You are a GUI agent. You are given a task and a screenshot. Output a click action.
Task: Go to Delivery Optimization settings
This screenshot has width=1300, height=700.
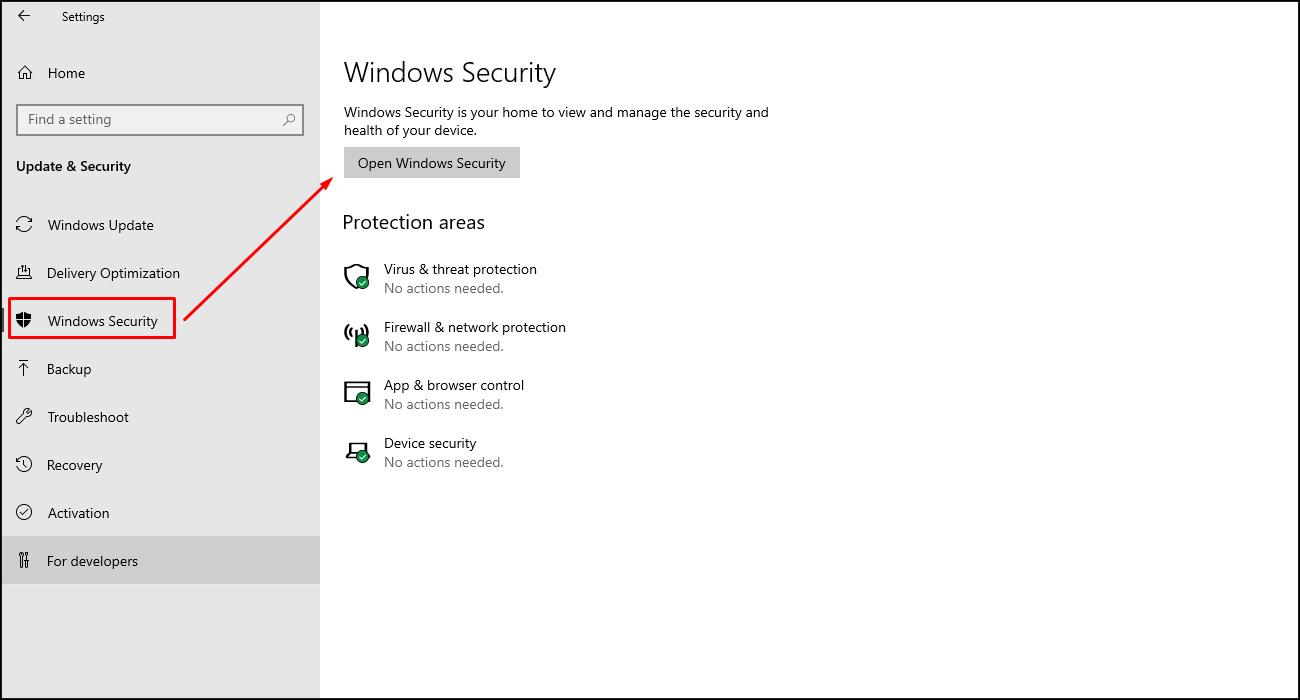point(160,273)
